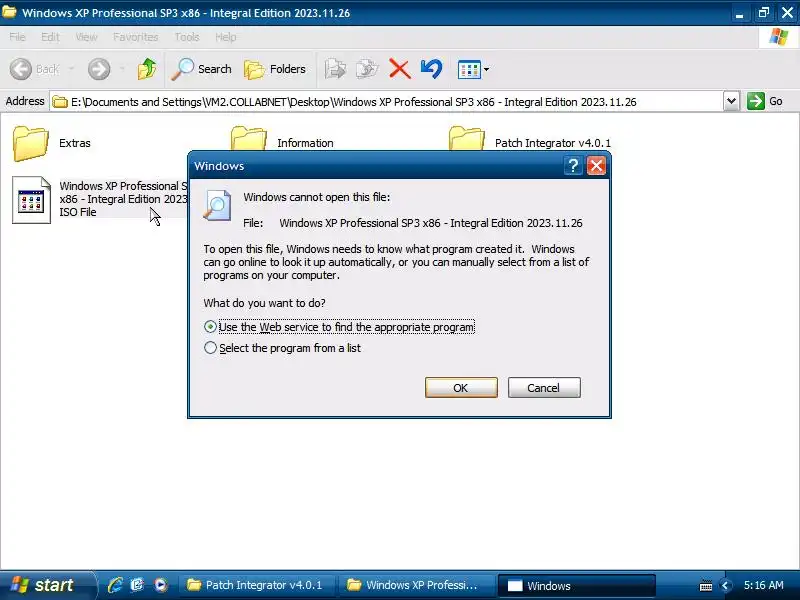Switch to Windows XP Professi... taskbar window
The width and height of the screenshot is (800, 600).
(416, 585)
